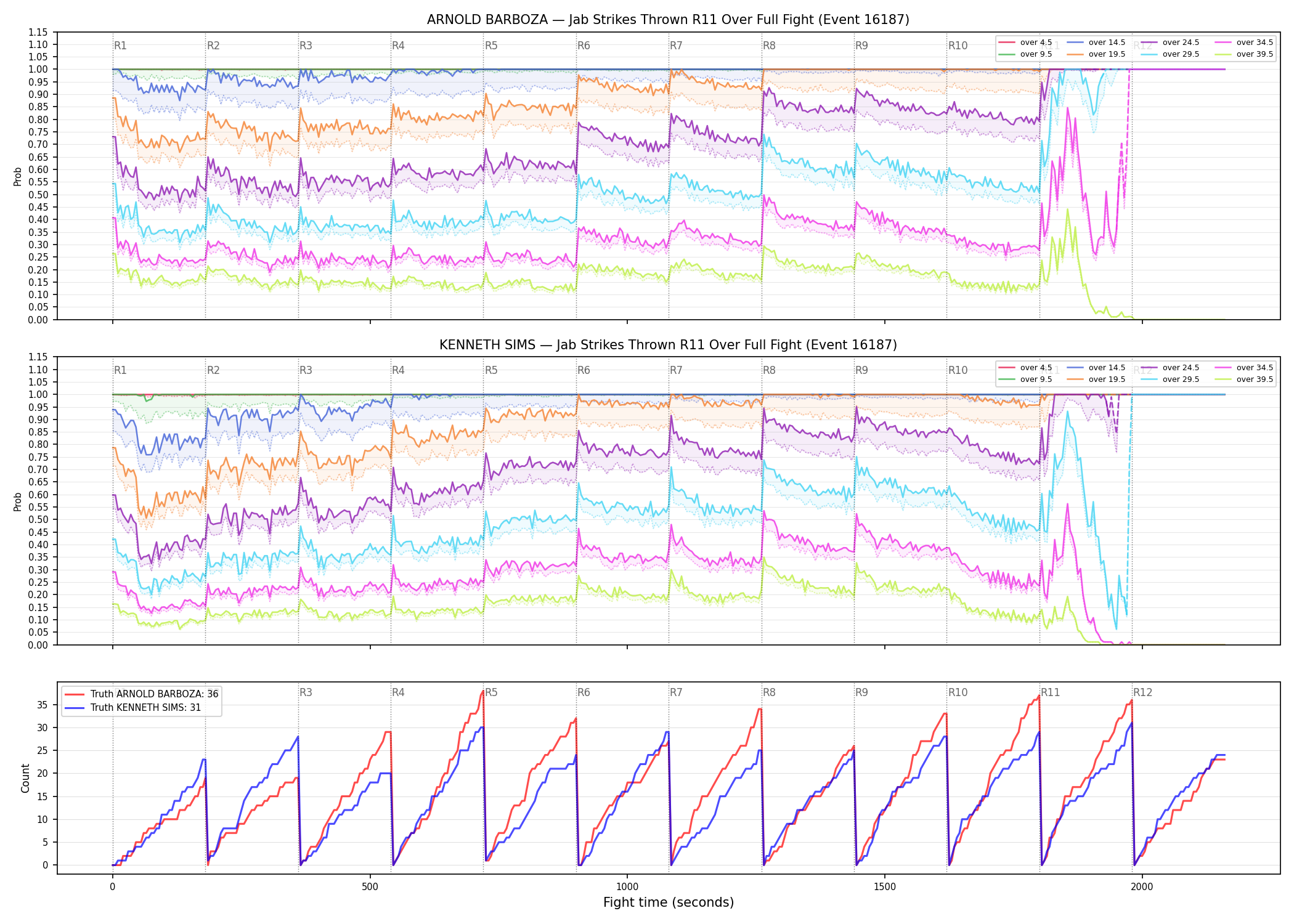Click cyan 'over 29.5' legend line in Barboza chart

(1149, 54)
